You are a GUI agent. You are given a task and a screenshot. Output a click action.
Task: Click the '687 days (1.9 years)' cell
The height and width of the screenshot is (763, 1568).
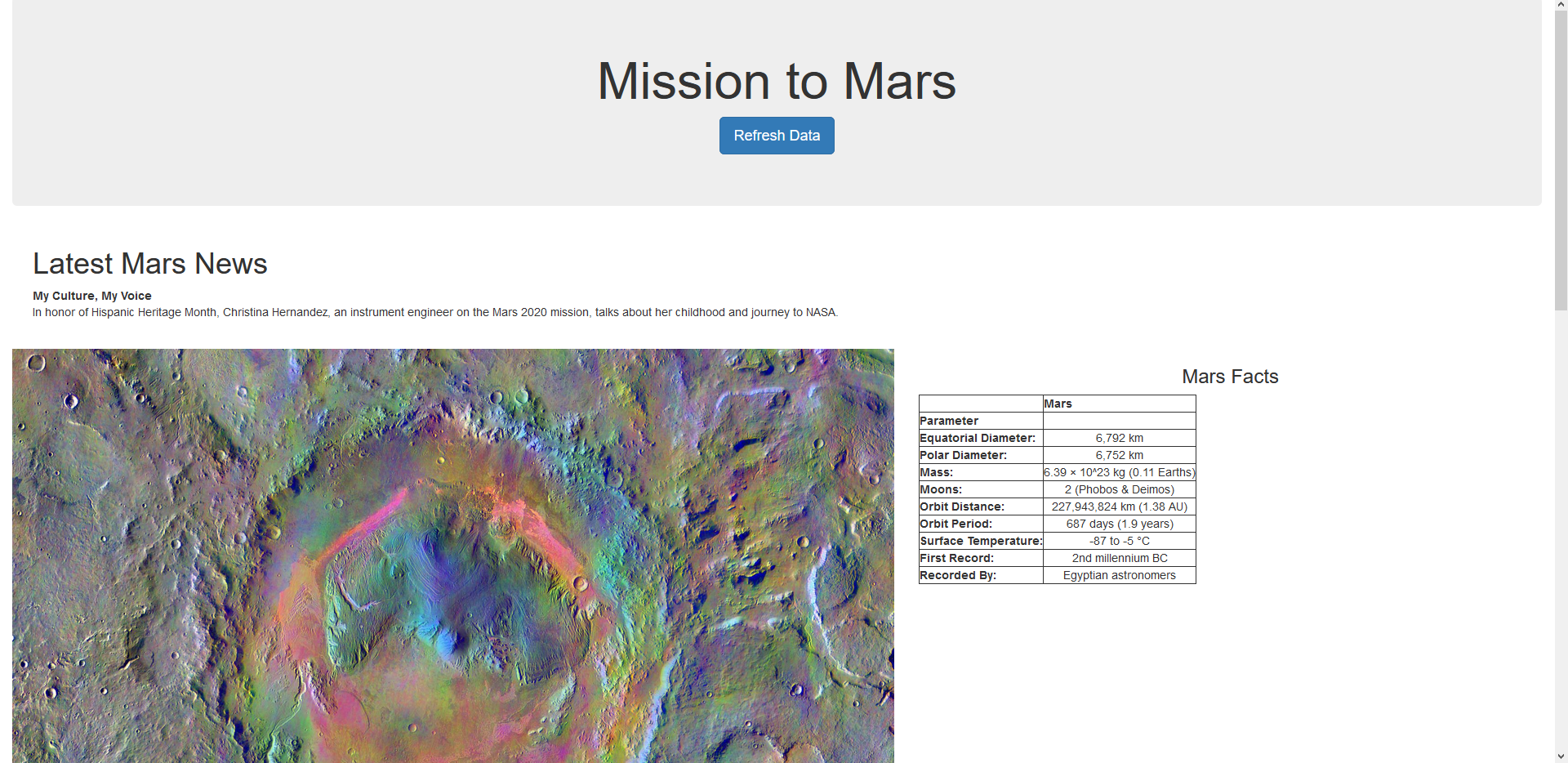coord(1119,524)
